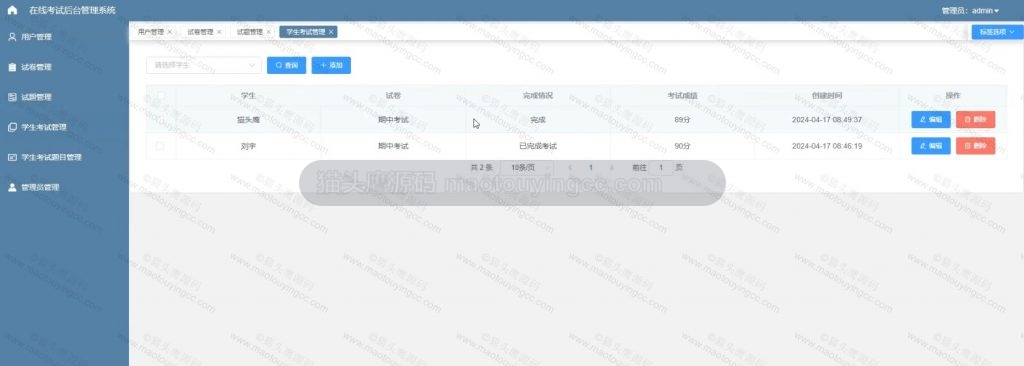Click 期中考试 in the 刘宇 row
This screenshot has height=366, width=1024.
(393, 146)
